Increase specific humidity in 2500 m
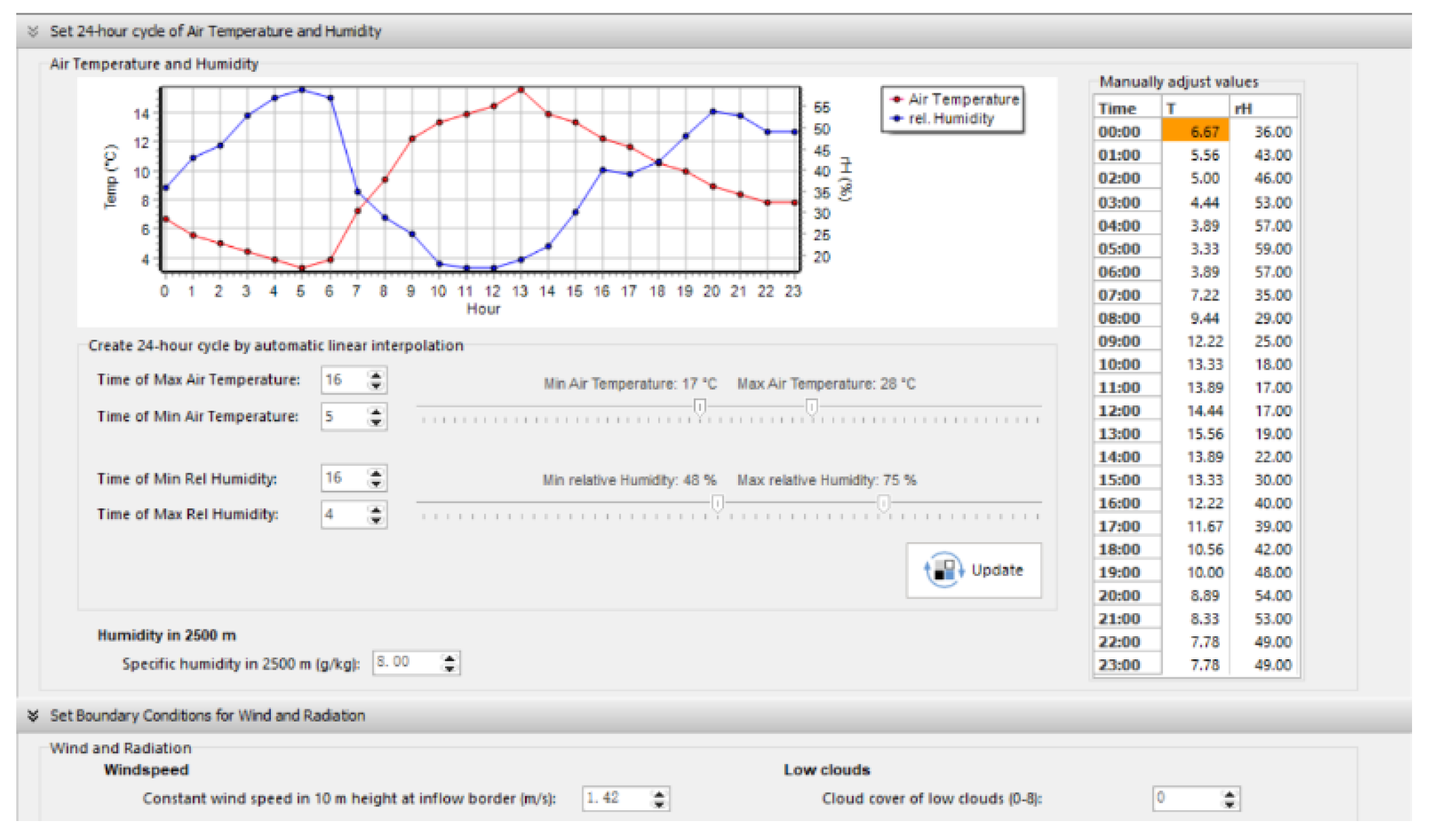Viewport: 1431px width, 840px height. [x=449, y=657]
